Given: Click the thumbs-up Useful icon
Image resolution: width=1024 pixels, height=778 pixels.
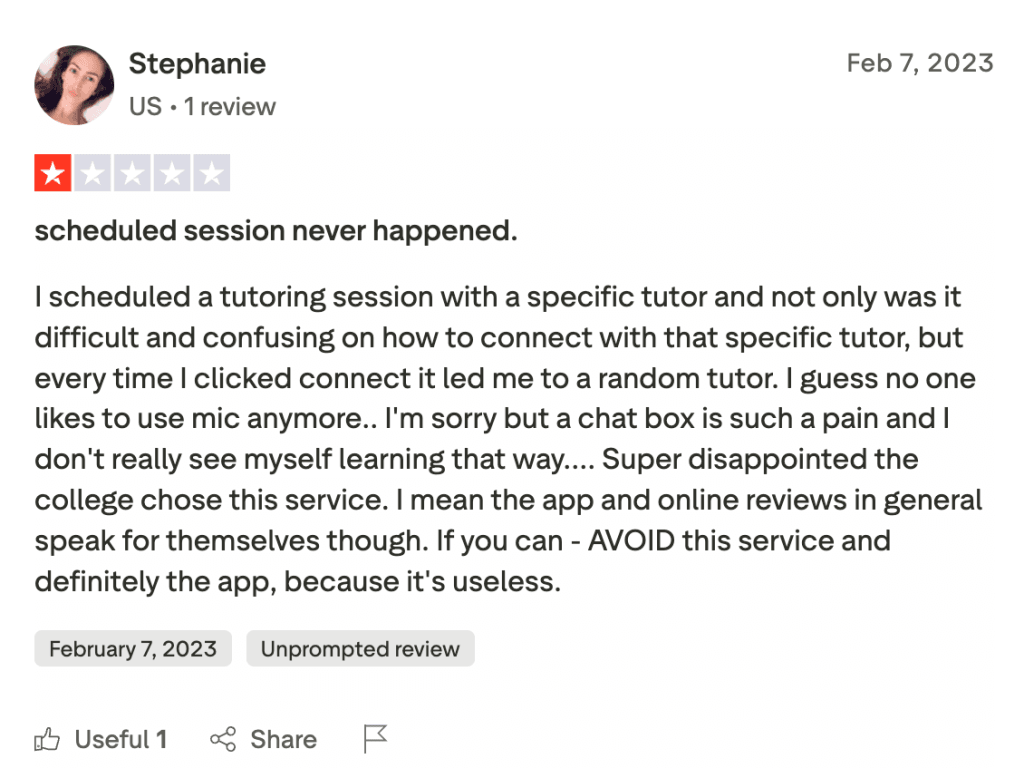Looking at the screenshot, I should click(x=47, y=739).
